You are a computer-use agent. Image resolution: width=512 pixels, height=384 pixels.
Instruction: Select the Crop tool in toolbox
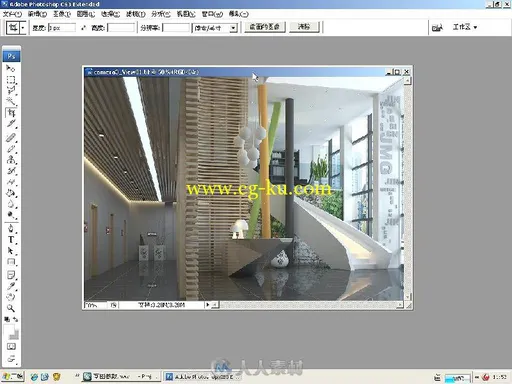11,113
